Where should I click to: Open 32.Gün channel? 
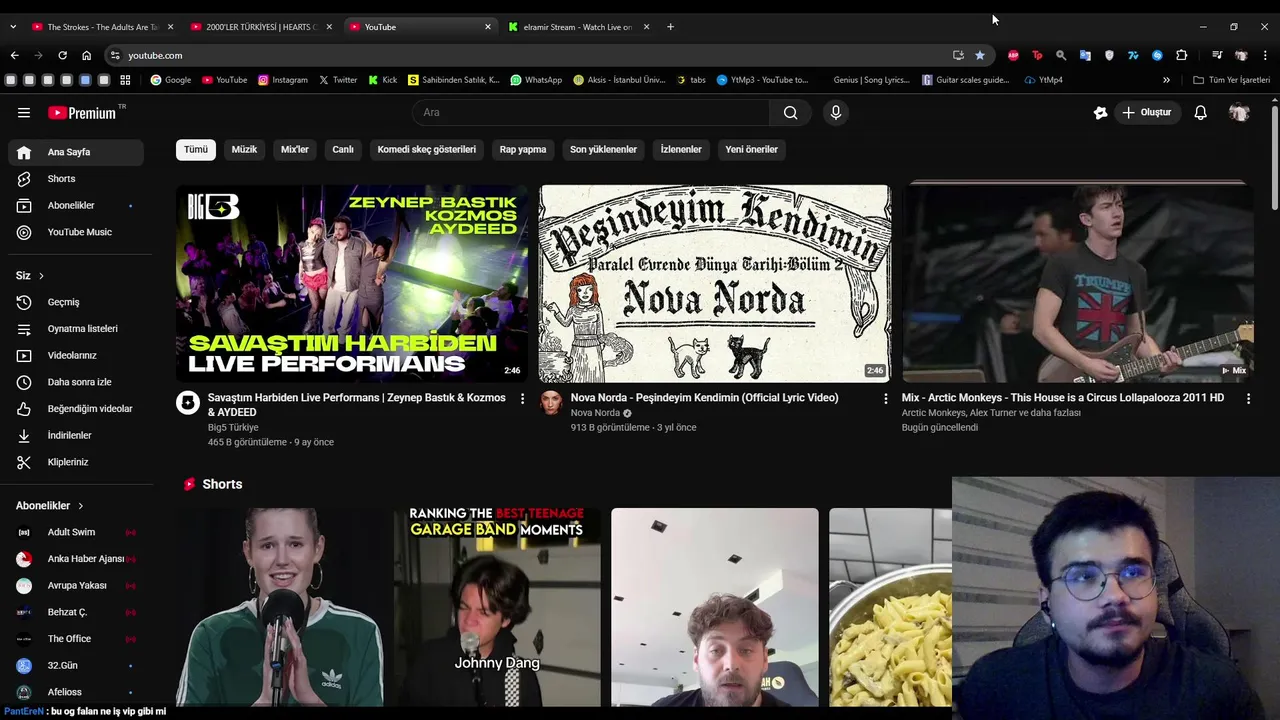76,665
